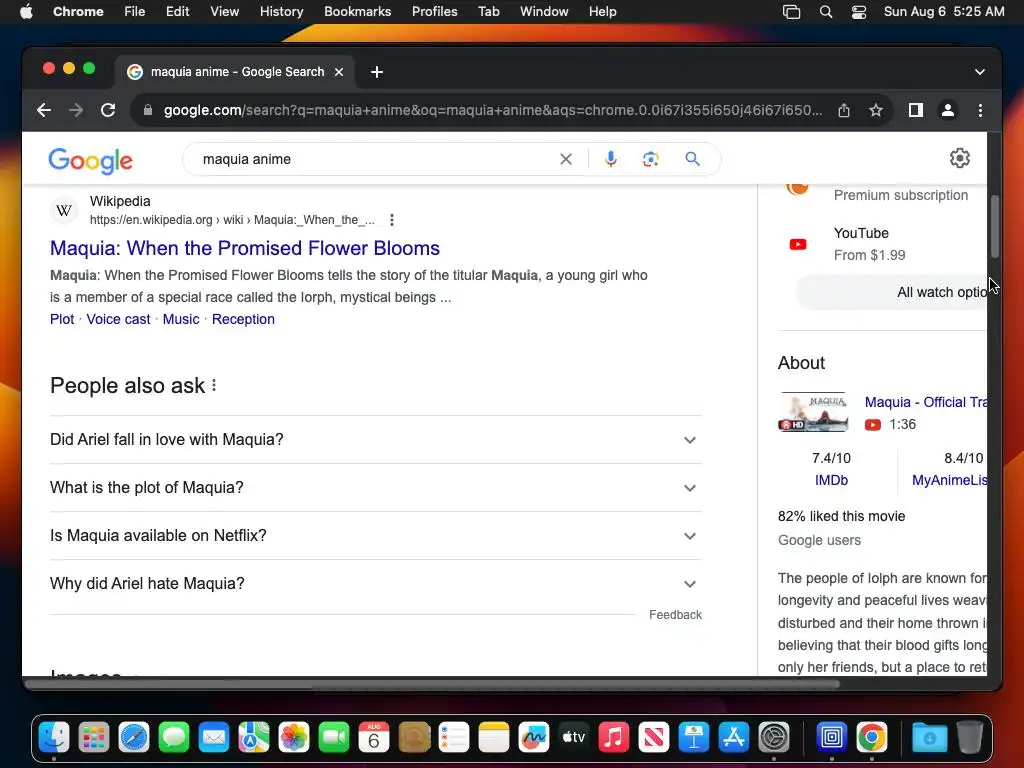Expand What is the plot of Maquia
Screen dimensions: 1024x768
click(x=376, y=488)
